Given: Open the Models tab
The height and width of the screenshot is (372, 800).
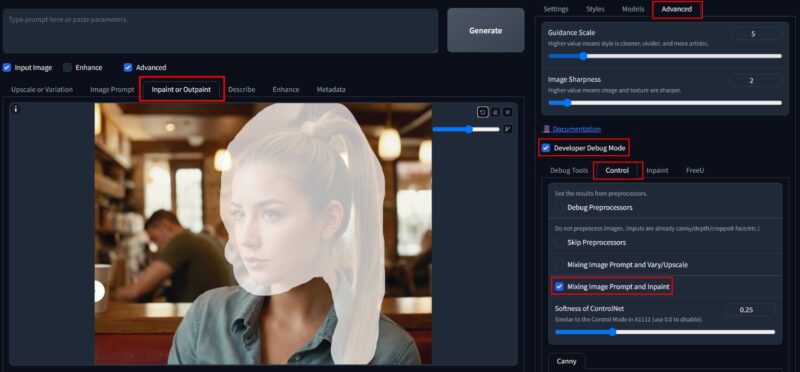Looking at the screenshot, I should click(633, 9).
